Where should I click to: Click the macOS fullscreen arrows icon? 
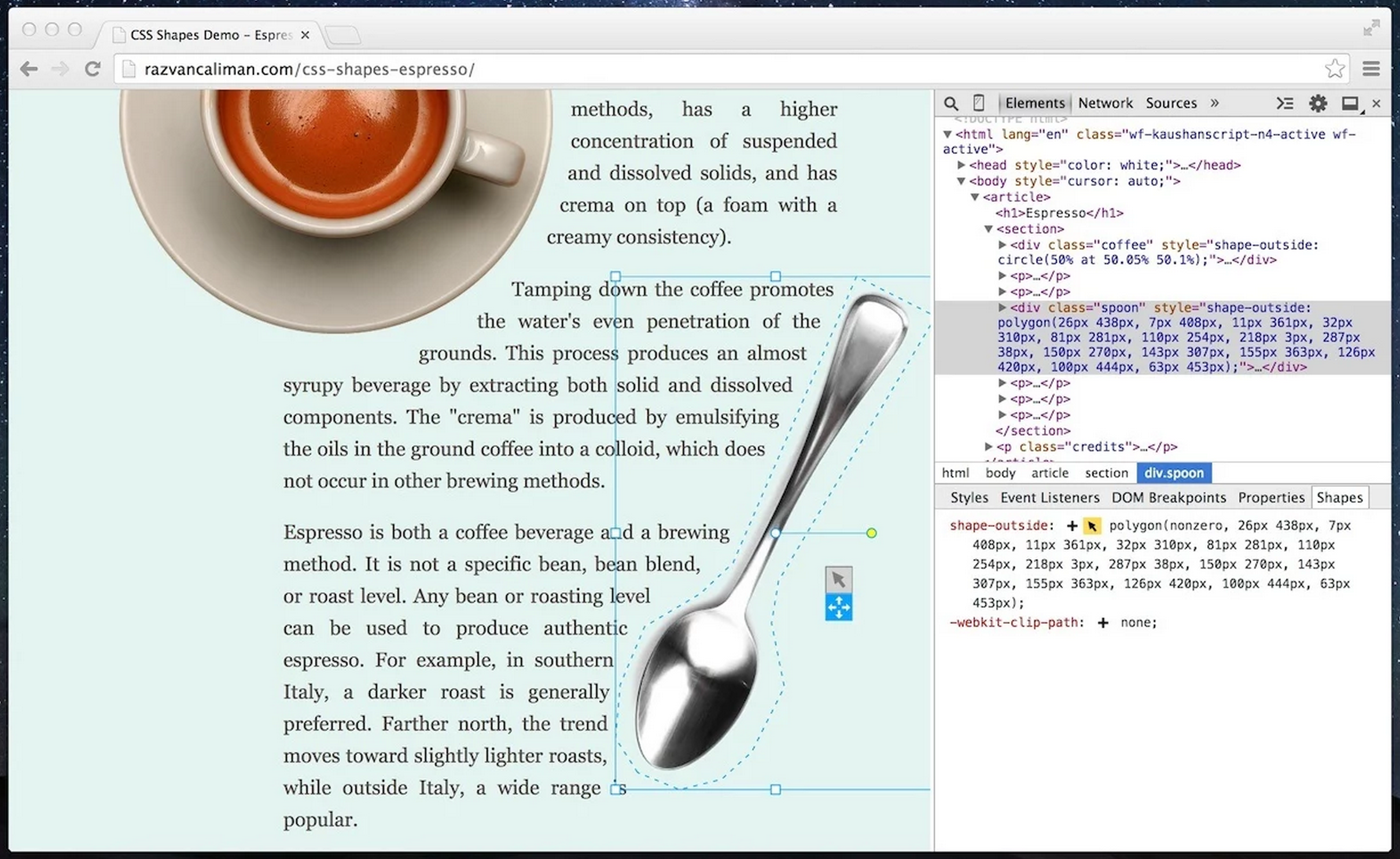pos(1371,28)
